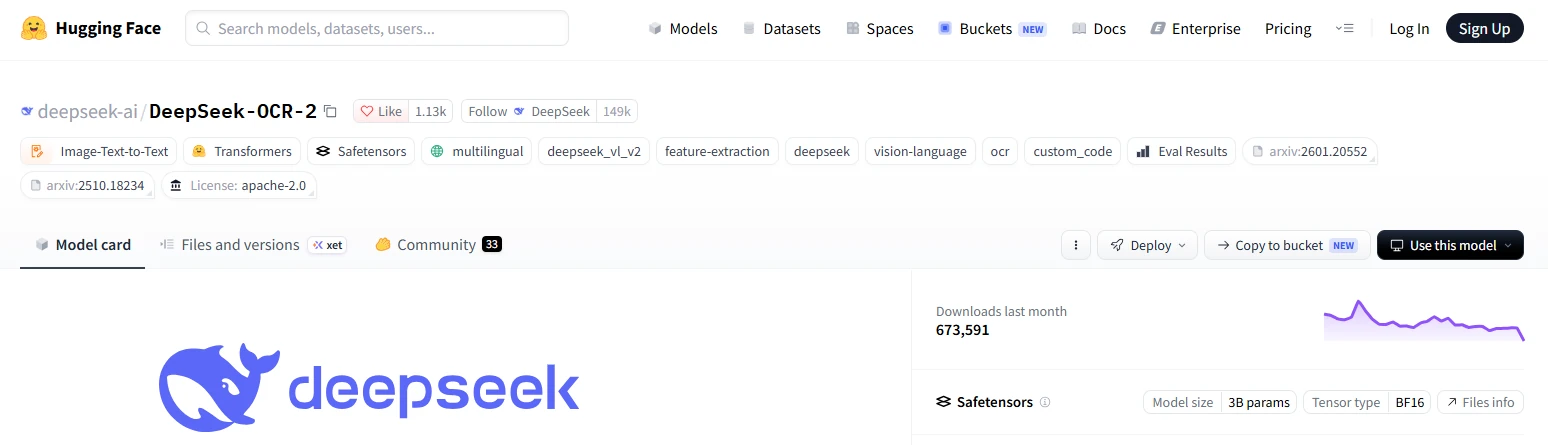Switch to the Model card tab

[83, 245]
